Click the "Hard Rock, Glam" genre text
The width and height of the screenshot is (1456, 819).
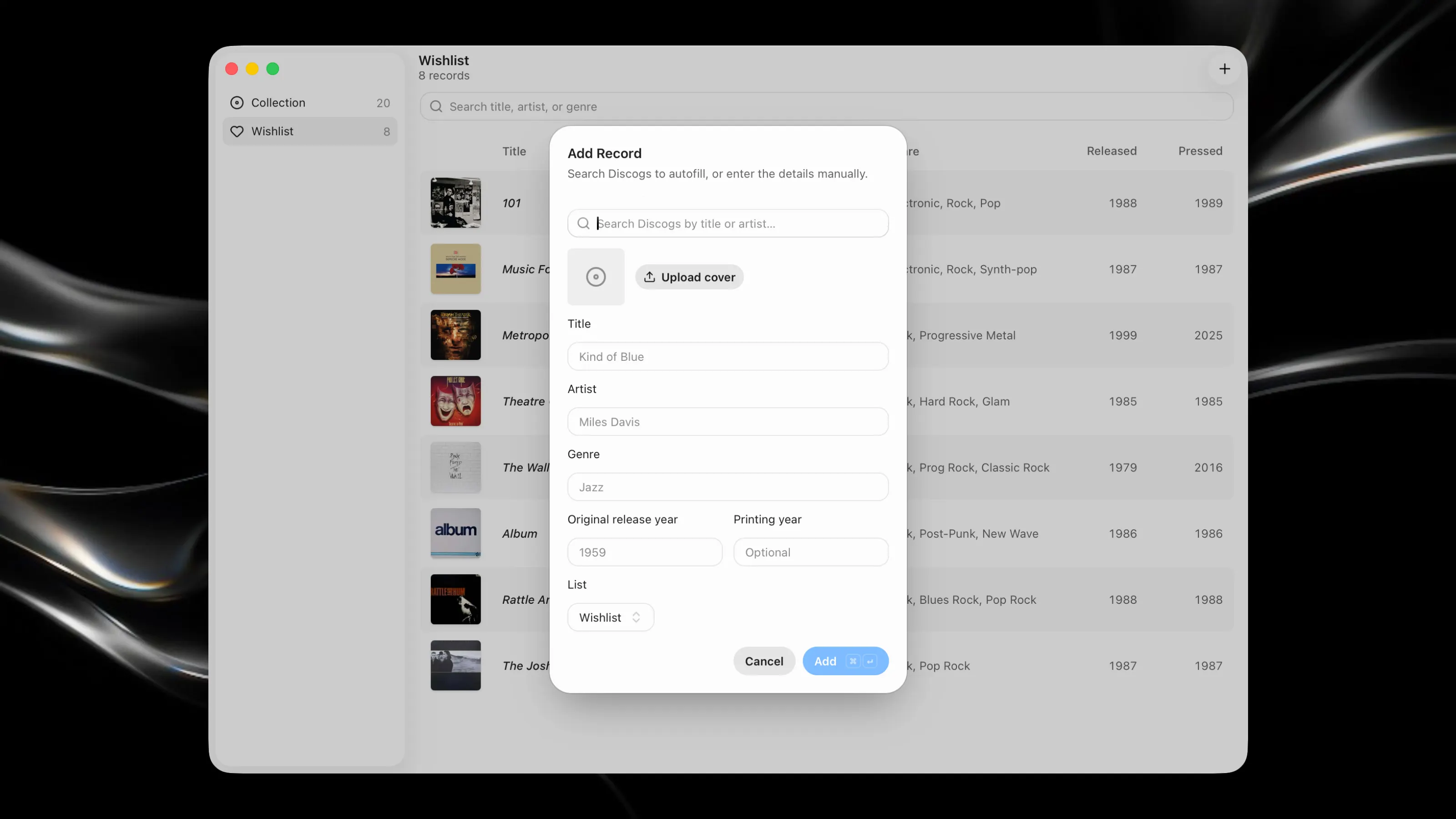pos(964,402)
